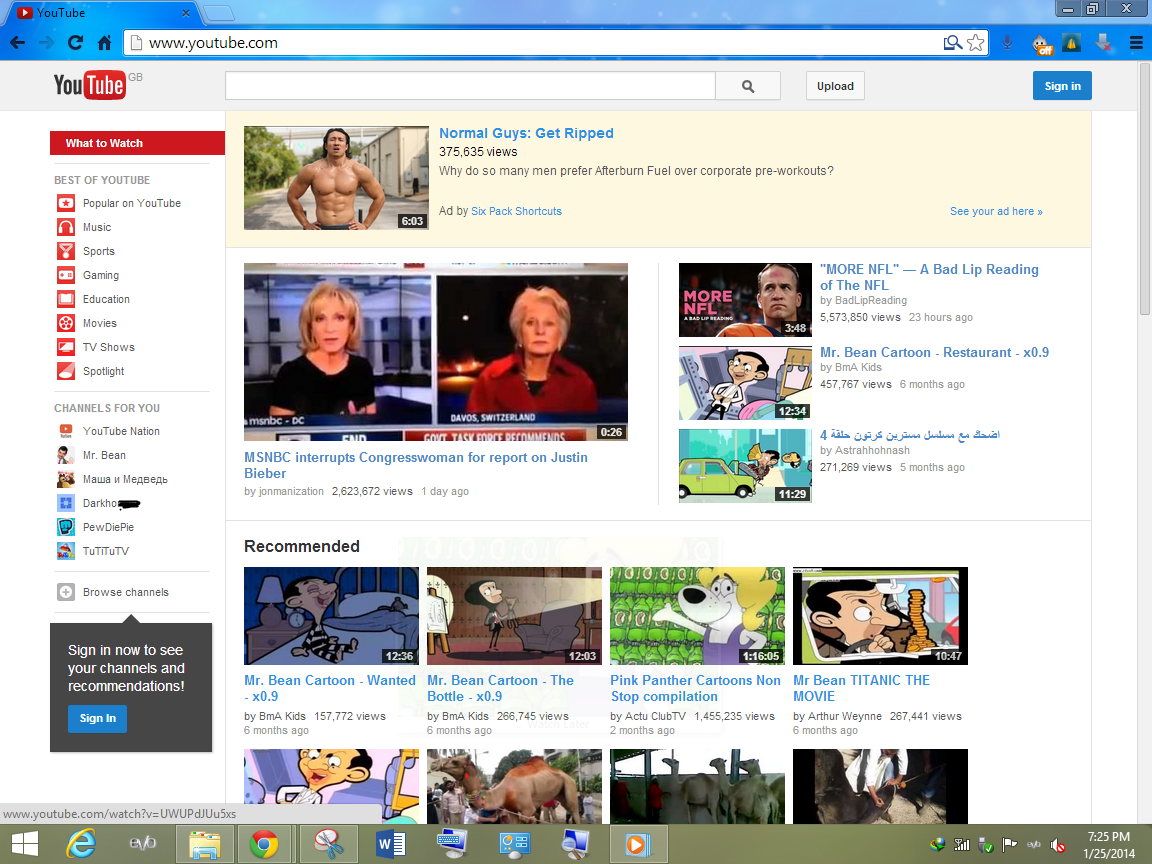Click the microphone voice search icon
This screenshot has height=864, width=1152.
click(x=1007, y=43)
